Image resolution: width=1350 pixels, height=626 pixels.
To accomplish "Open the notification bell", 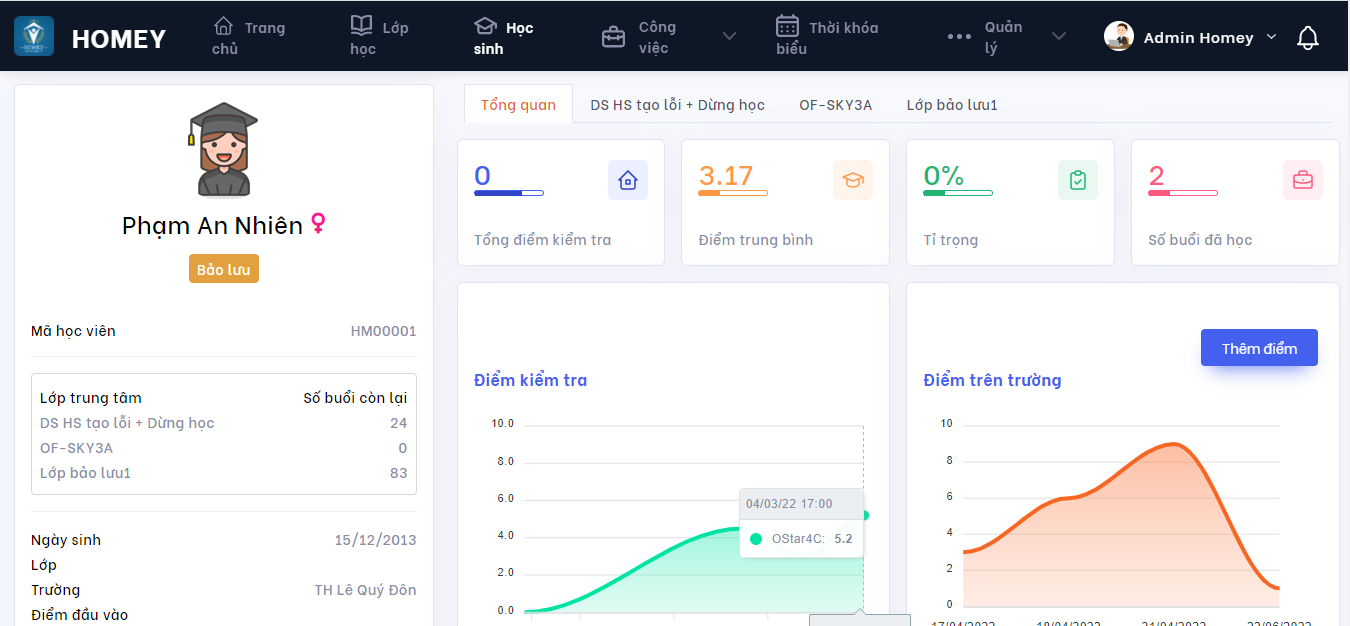I will click(x=1307, y=38).
